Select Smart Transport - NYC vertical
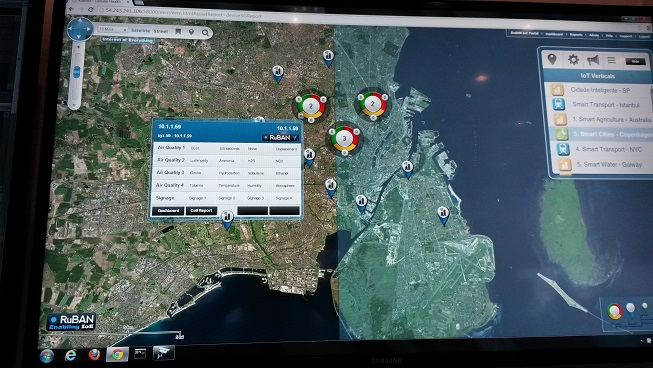This screenshot has height=368, width=653. click(608, 149)
